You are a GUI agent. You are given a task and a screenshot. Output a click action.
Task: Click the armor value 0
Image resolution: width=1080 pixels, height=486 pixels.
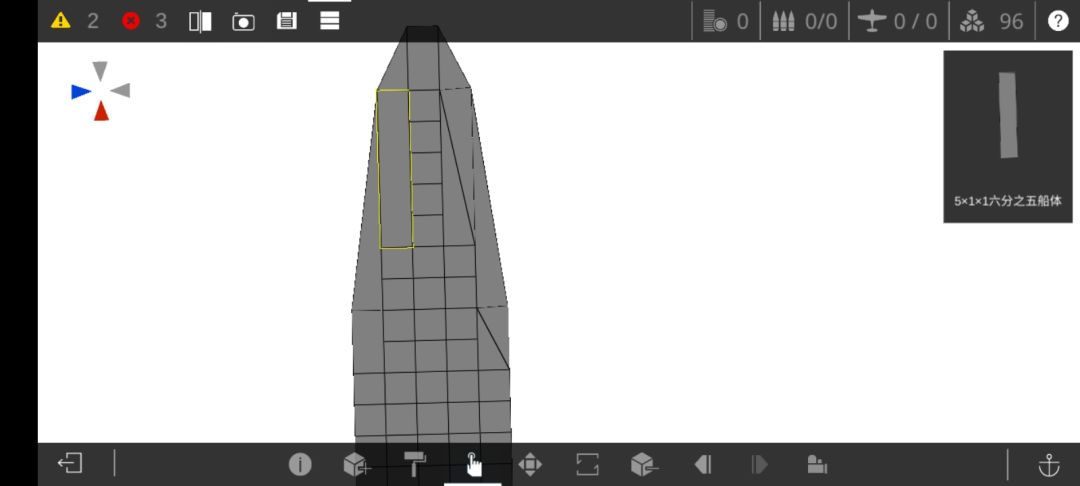tap(742, 22)
